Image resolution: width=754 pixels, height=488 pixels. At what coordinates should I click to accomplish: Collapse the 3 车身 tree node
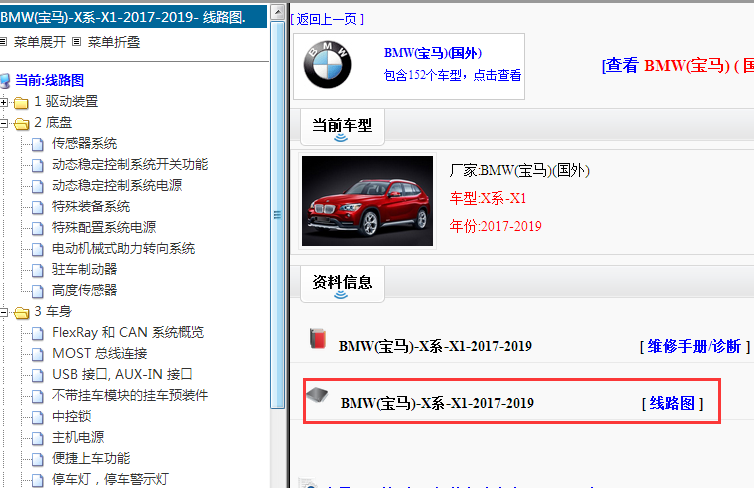(x=4, y=312)
